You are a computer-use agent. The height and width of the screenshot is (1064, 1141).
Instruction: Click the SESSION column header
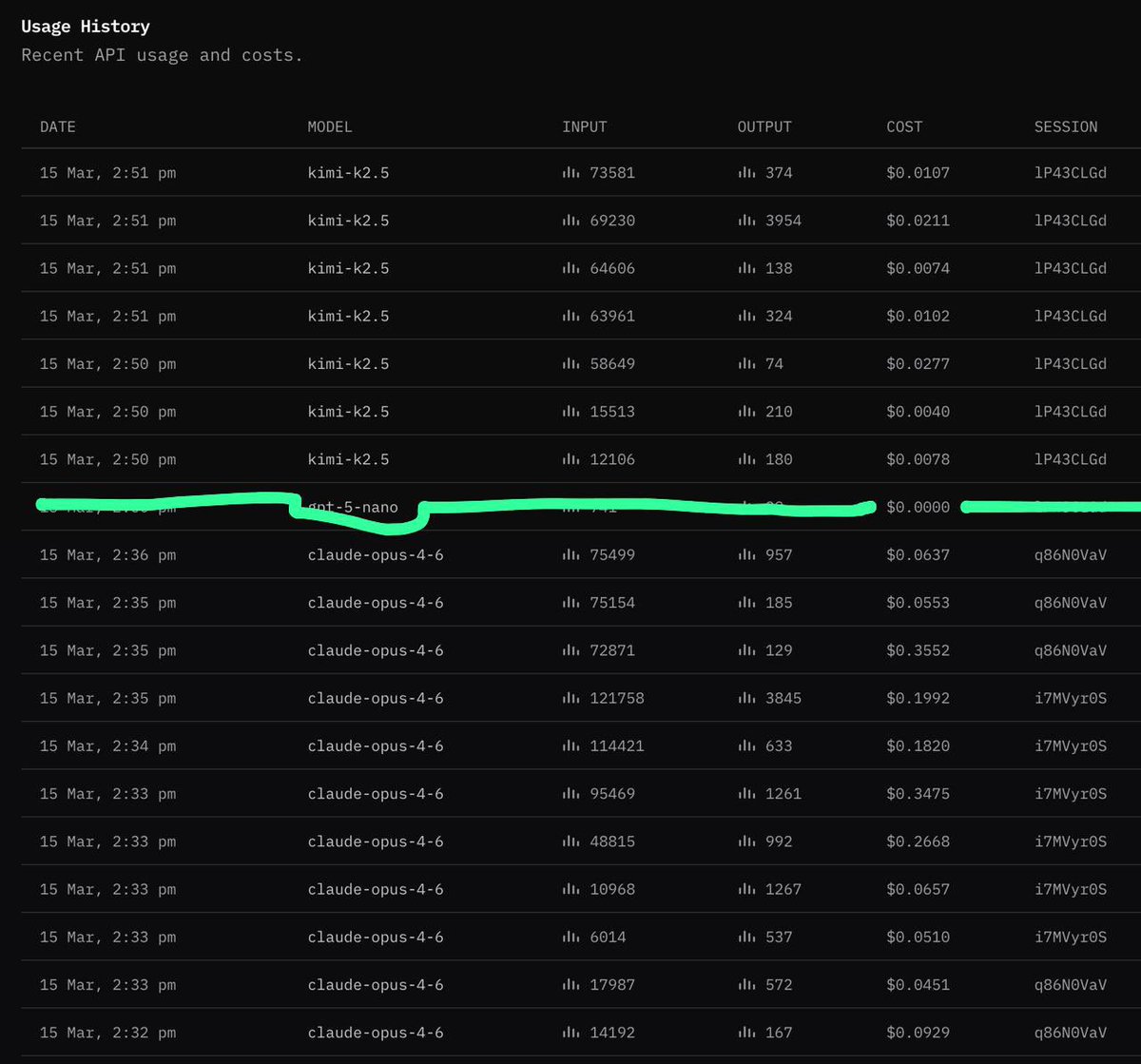point(1066,126)
